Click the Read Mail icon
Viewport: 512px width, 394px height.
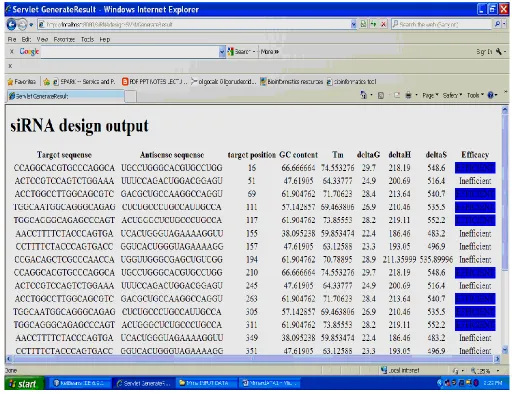point(397,96)
